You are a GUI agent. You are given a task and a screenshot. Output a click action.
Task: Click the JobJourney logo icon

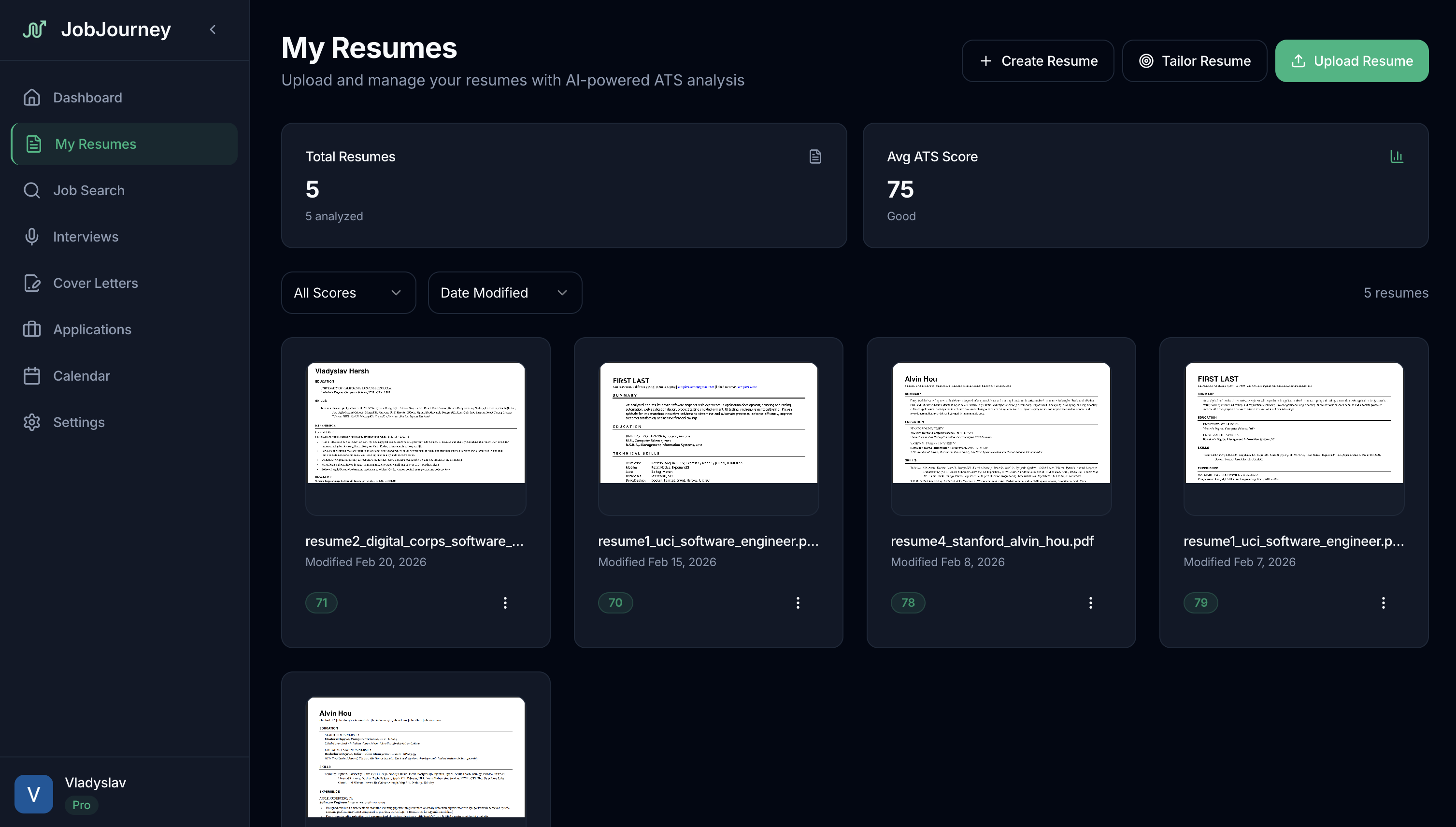[34, 29]
